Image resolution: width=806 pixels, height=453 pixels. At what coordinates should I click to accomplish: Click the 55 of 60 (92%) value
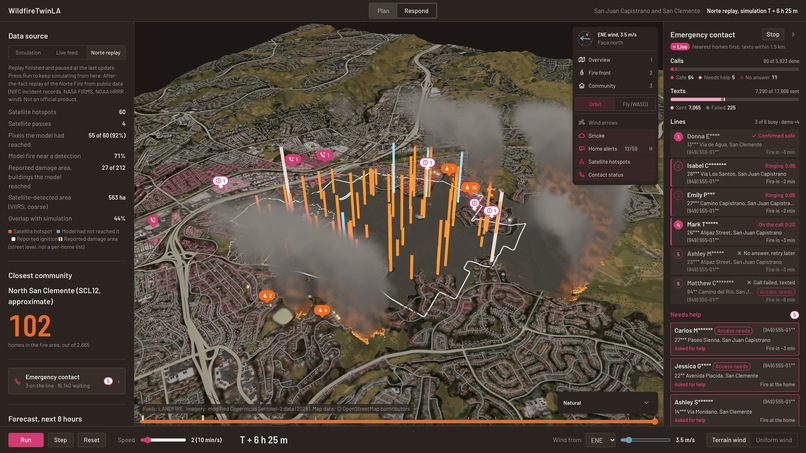[x=107, y=136]
